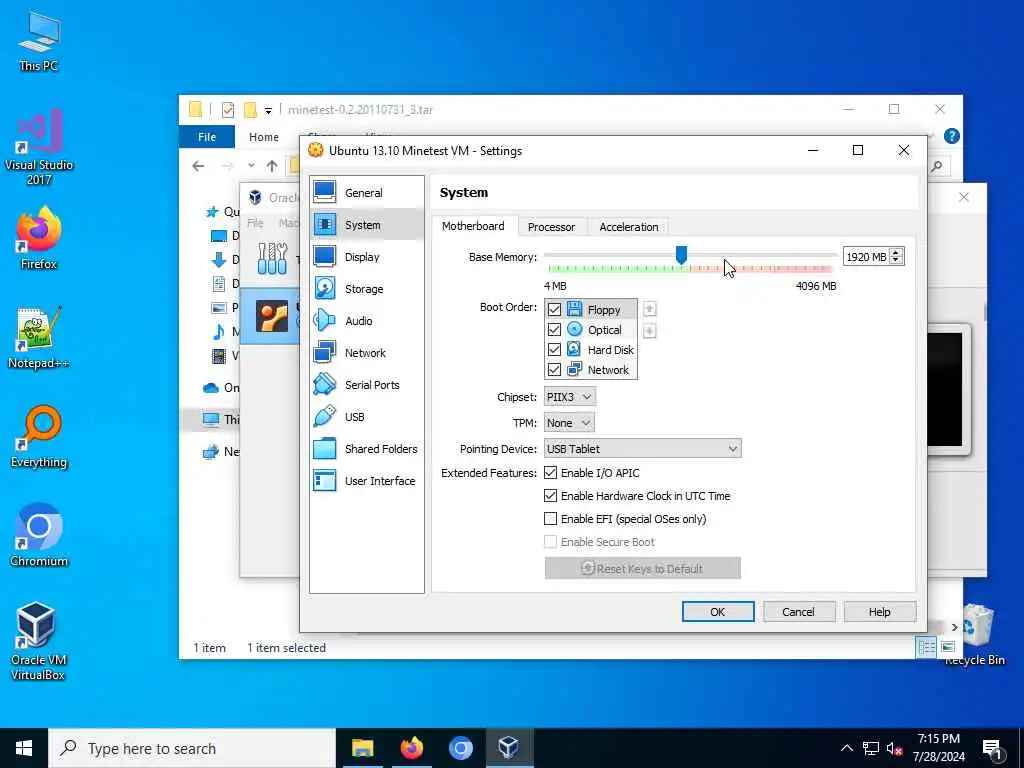Increase base memory with spinner up arrow
The width and height of the screenshot is (1024, 768).
[x=897, y=253]
